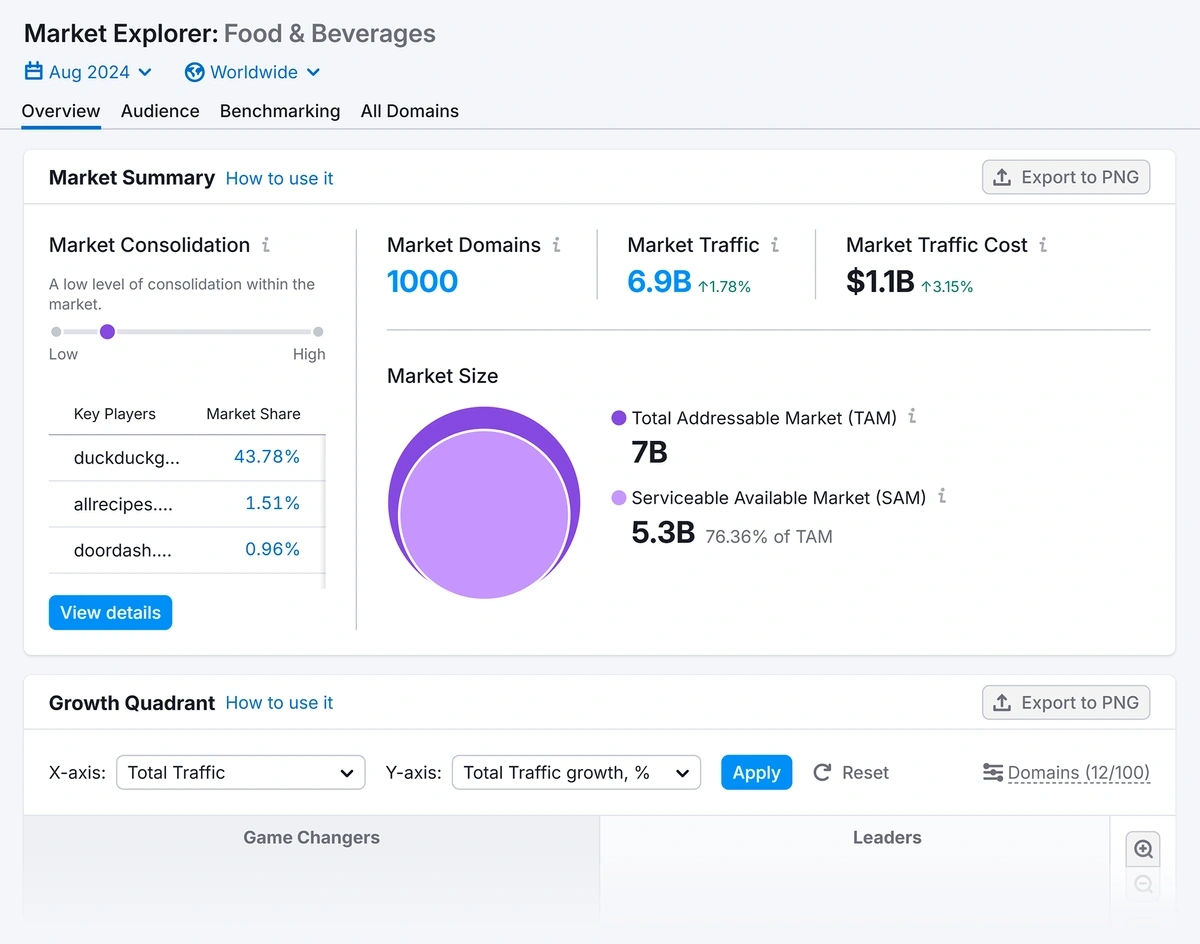This screenshot has height=944, width=1200.
Task: Select the doordash.... key player row
Action: coord(187,550)
